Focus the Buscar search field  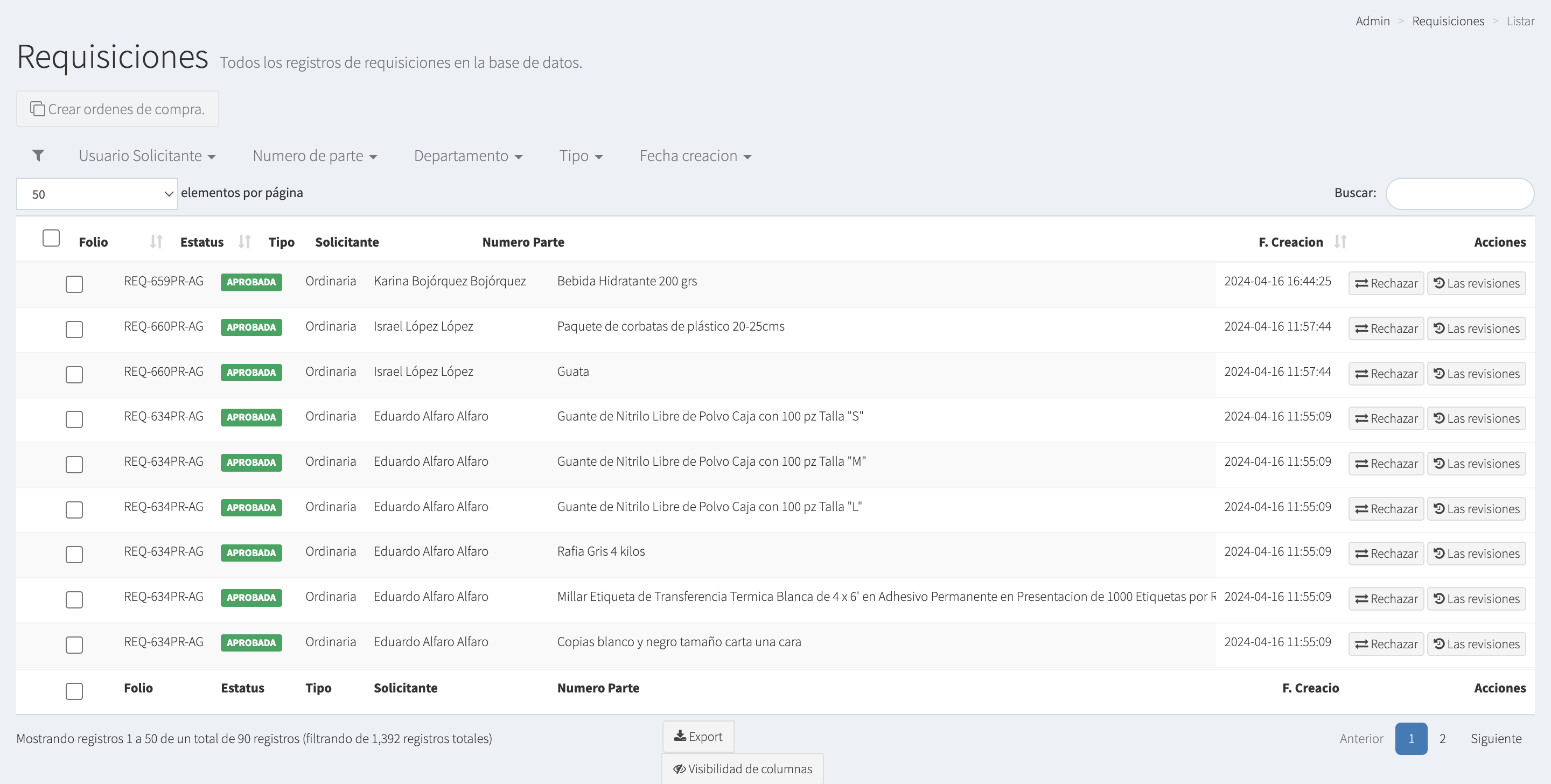(1459, 194)
